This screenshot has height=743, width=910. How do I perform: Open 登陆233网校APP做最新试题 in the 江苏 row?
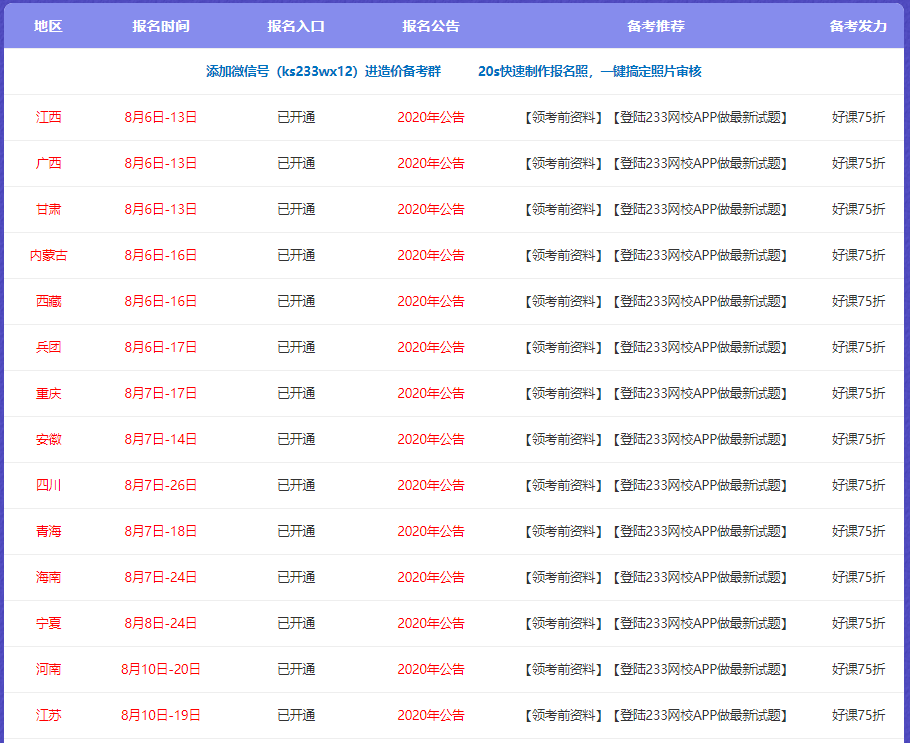(700, 715)
